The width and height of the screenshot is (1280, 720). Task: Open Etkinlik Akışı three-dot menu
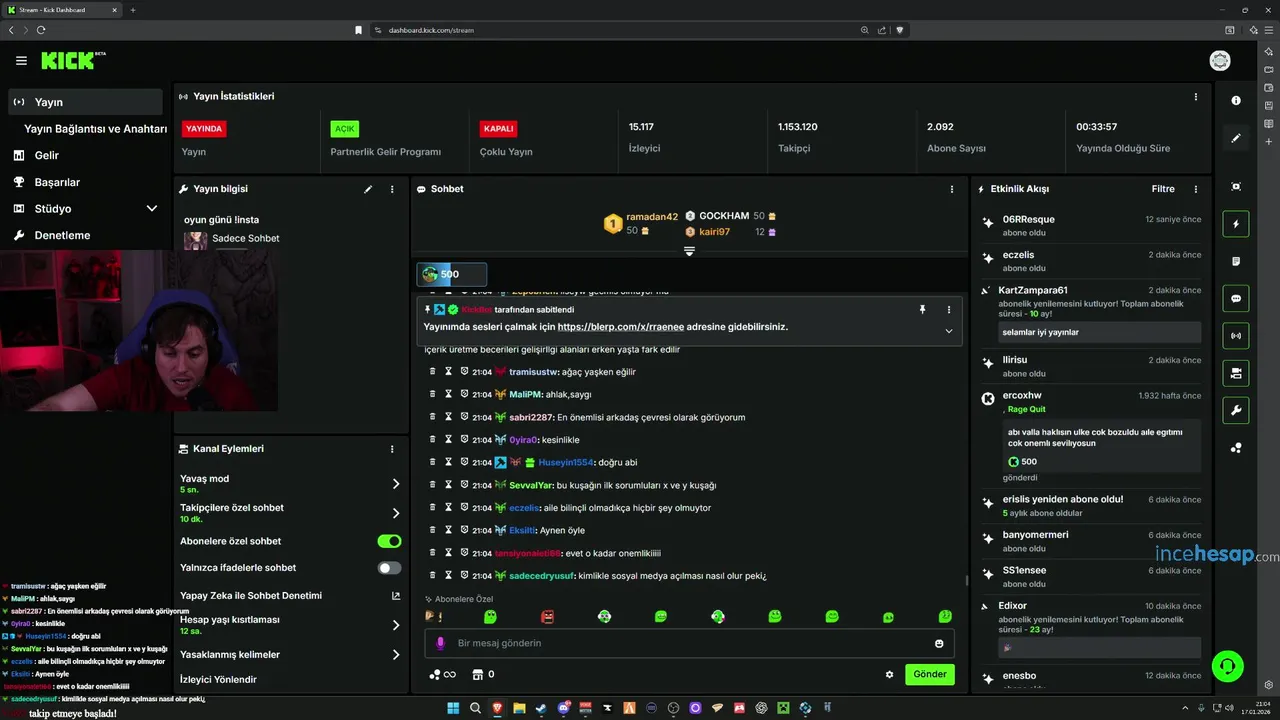click(x=1196, y=189)
